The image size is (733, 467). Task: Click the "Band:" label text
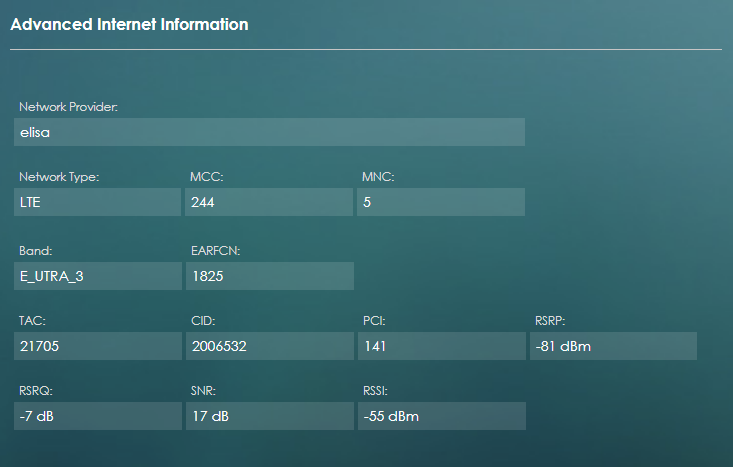36,251
